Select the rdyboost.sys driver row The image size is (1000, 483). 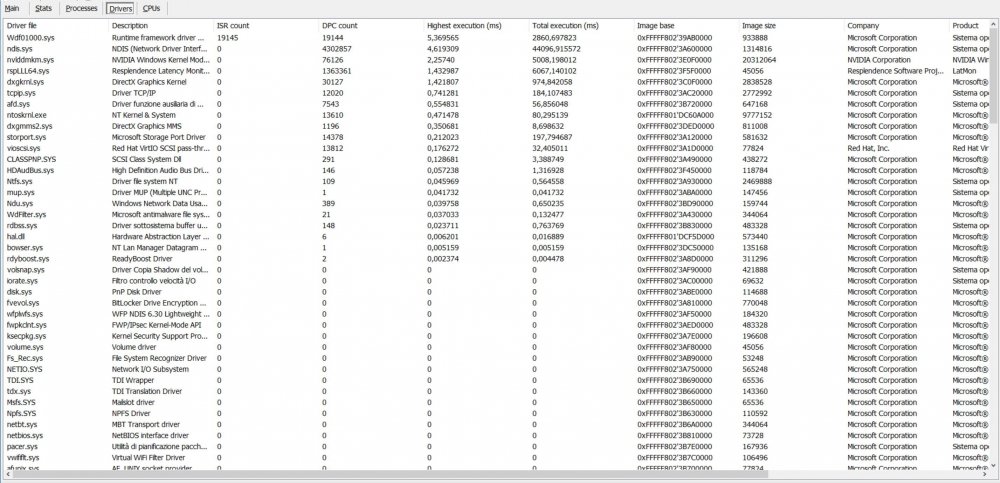[x=496, y=258]
